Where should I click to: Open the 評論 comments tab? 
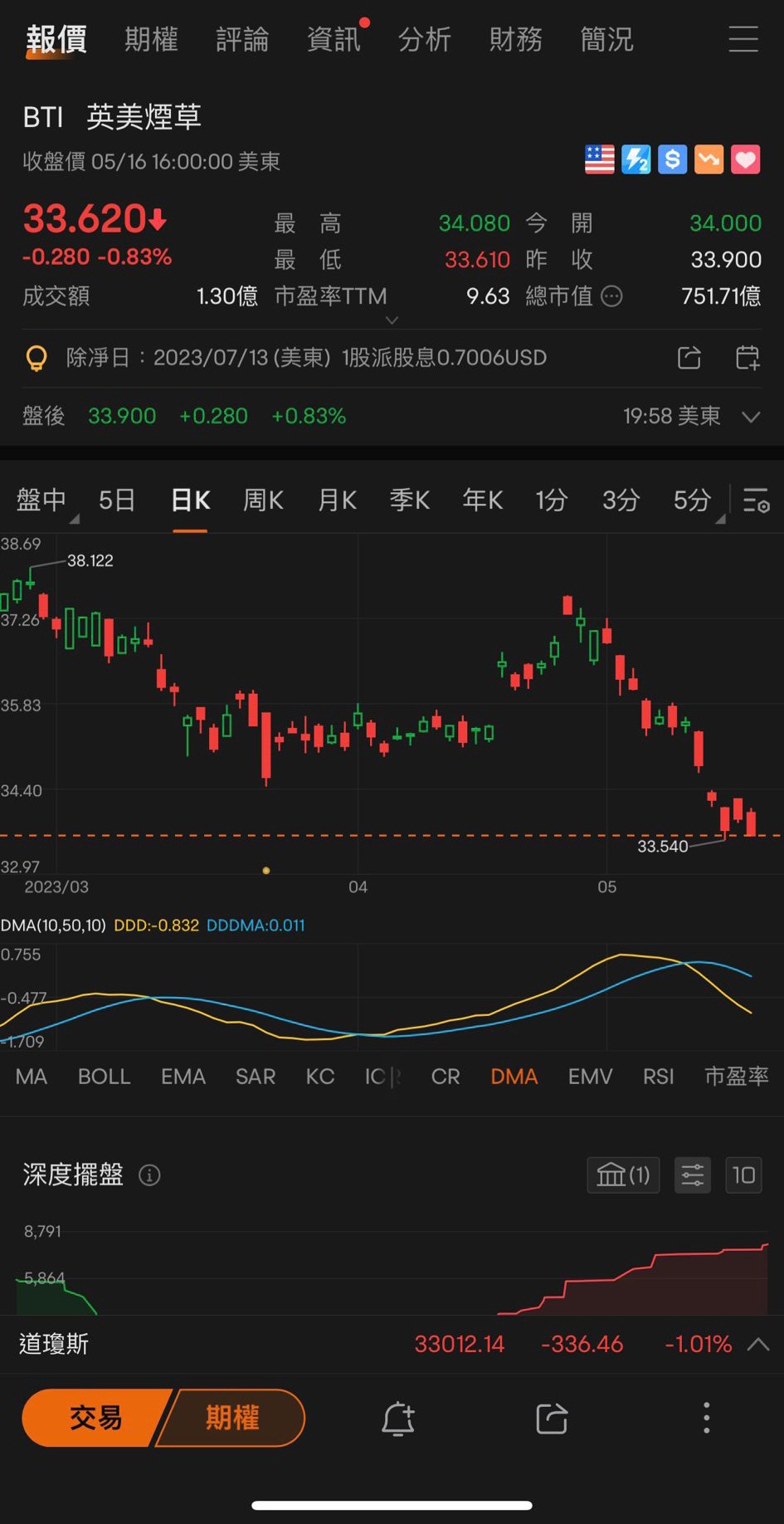pyautogui.click(x=242, y=40)
